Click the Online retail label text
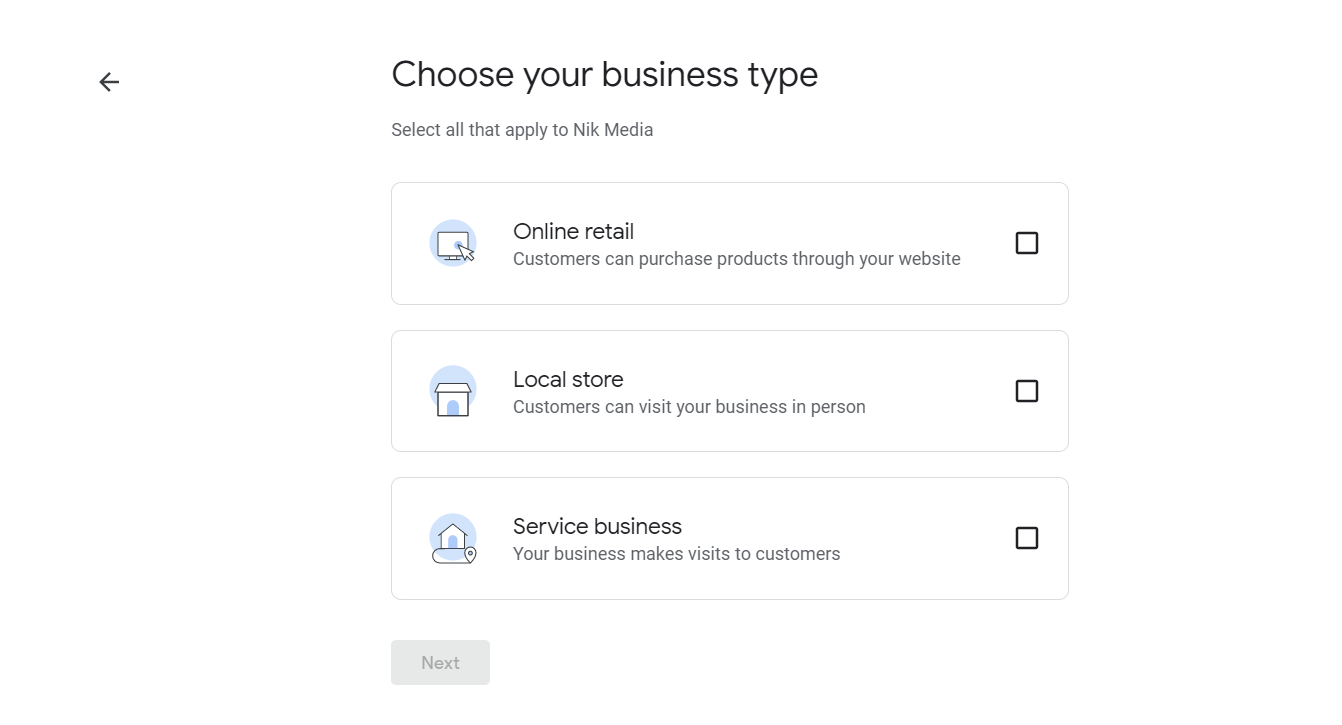 click(573, 231)
